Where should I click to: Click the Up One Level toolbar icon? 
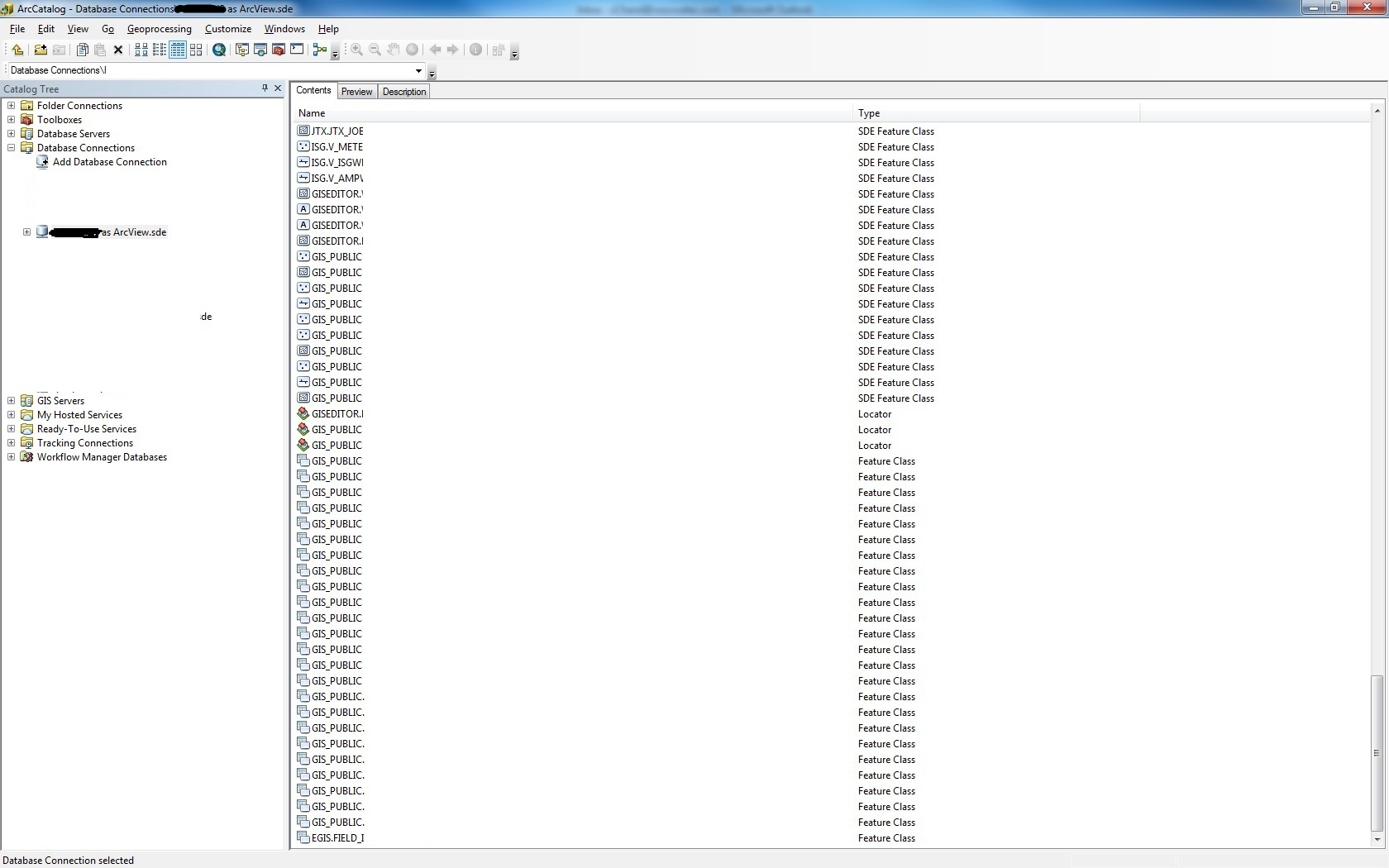(x=17, y=50)
